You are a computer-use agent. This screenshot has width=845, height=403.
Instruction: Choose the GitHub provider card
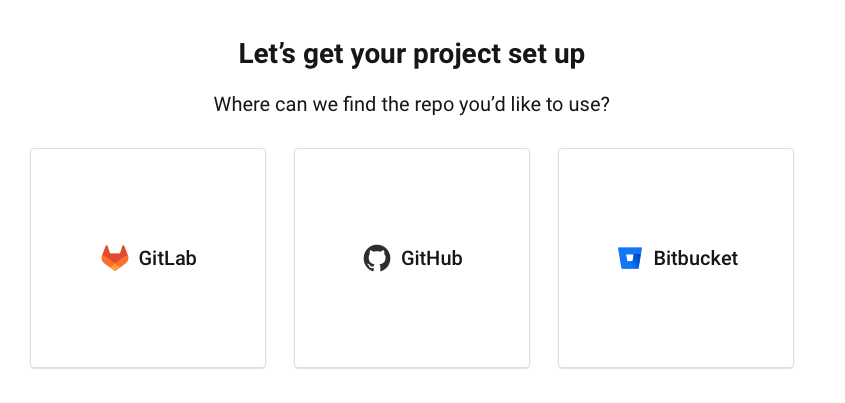(x=412, y=258)
